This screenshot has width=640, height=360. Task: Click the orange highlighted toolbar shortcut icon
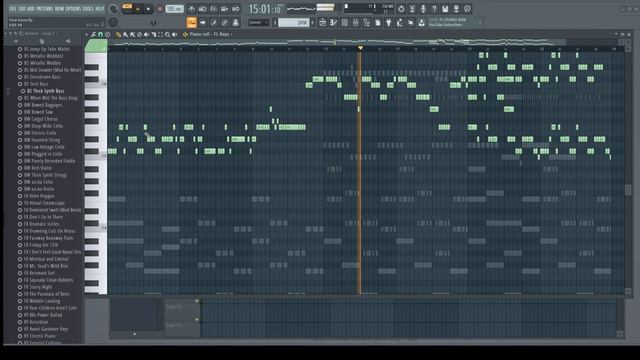tap(191, 22)
